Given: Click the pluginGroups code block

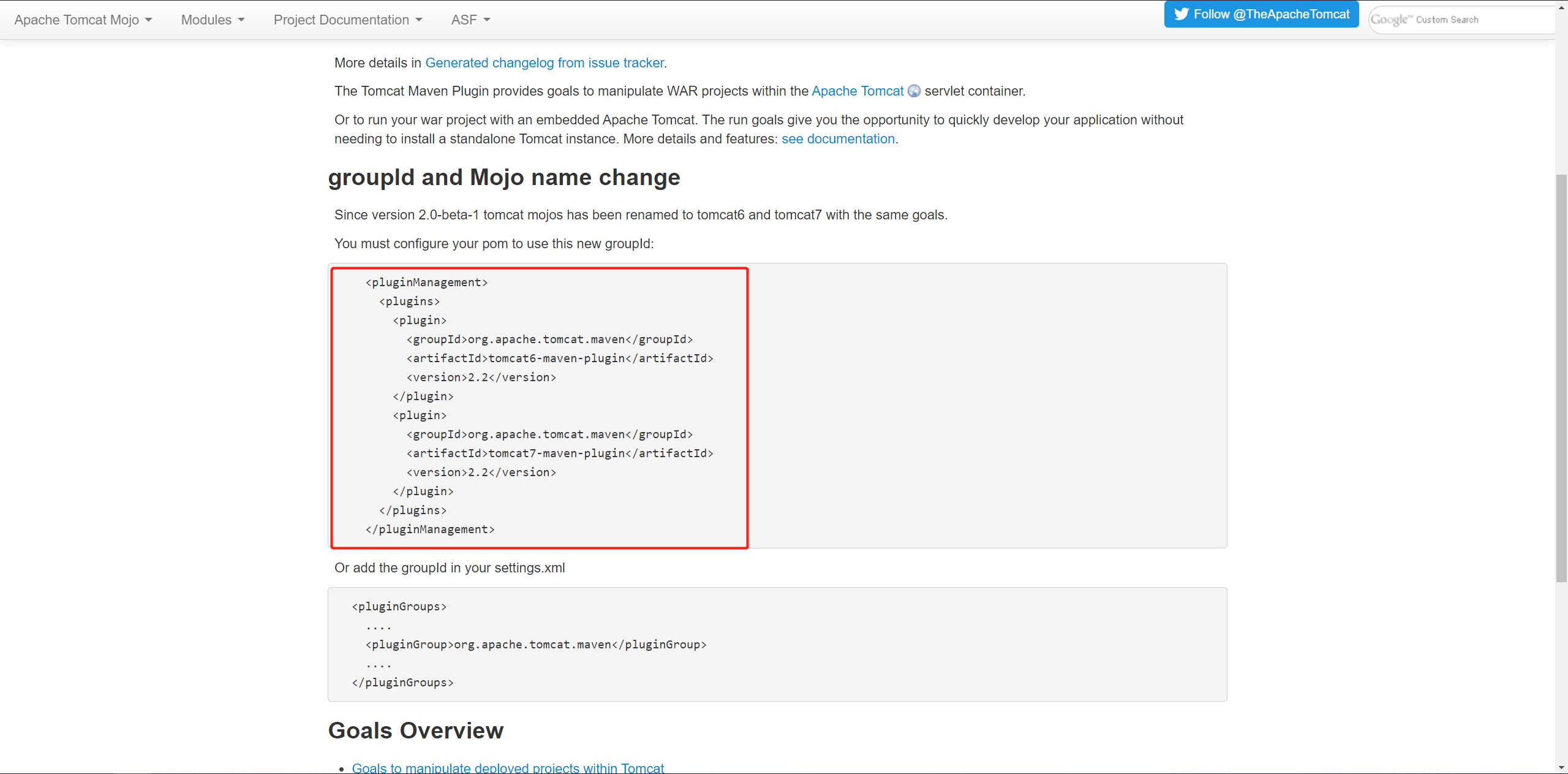Looking at the screenshot, I should point(777,644).
